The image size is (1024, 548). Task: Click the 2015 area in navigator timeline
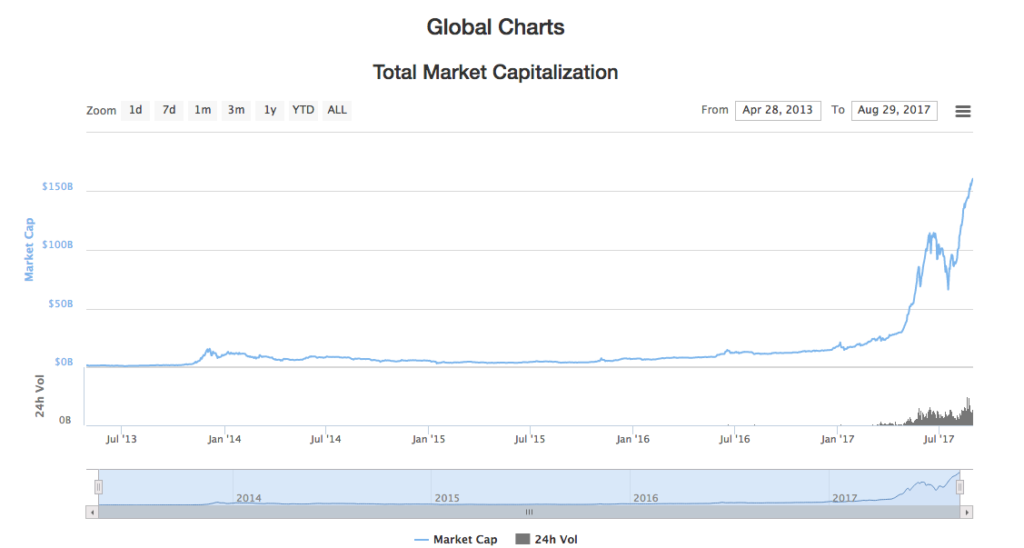(447, 497)
